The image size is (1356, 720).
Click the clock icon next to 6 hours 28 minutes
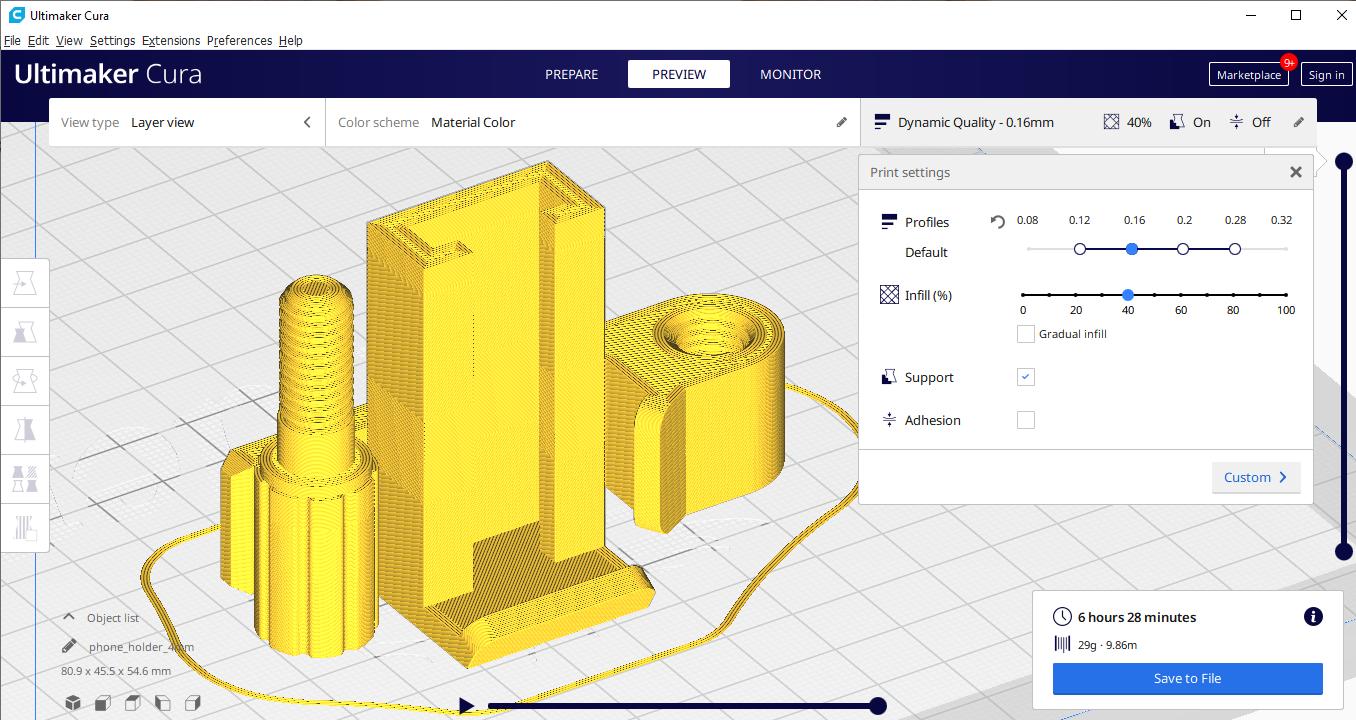(1062, 617)
